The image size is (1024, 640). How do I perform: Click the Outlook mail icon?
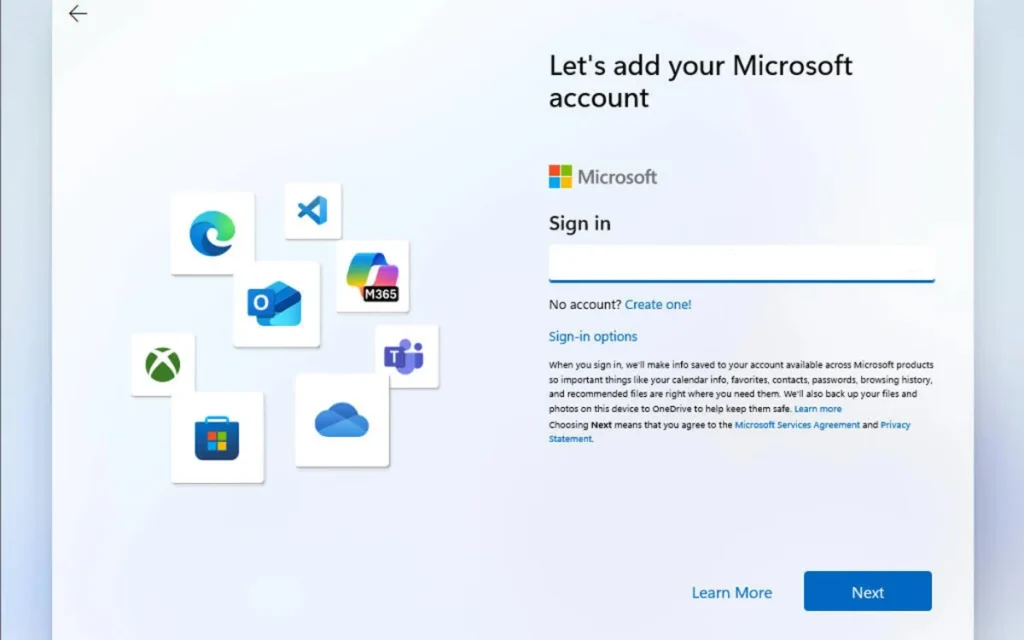276,305
